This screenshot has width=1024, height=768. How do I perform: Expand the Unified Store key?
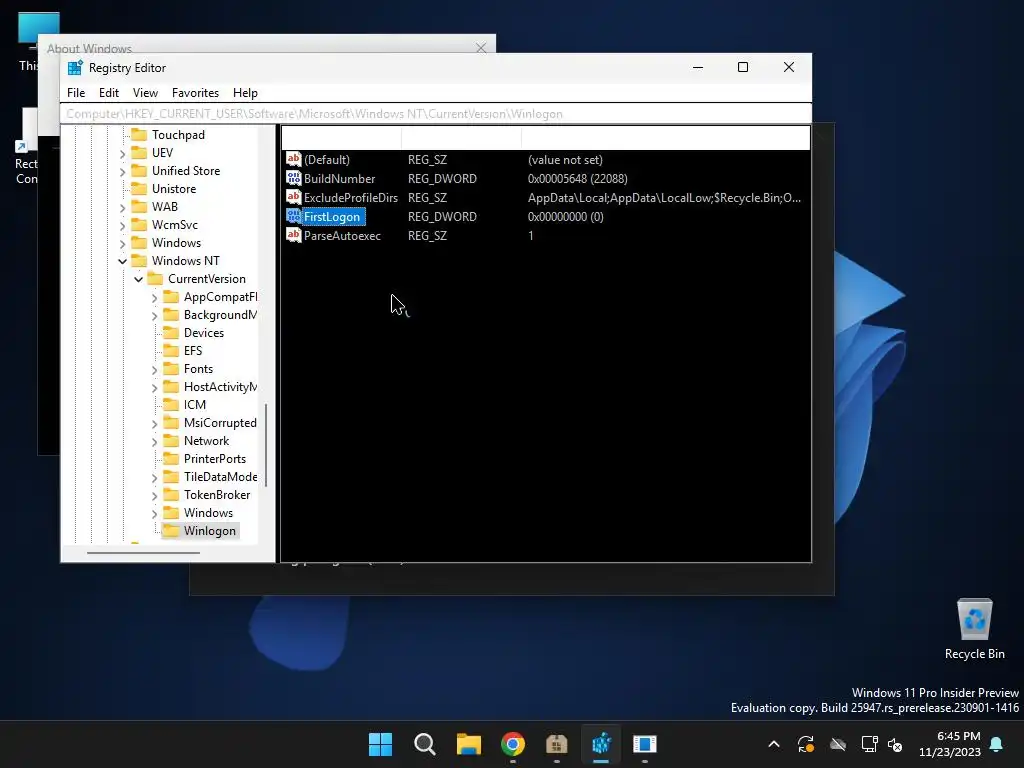(122, 171)
